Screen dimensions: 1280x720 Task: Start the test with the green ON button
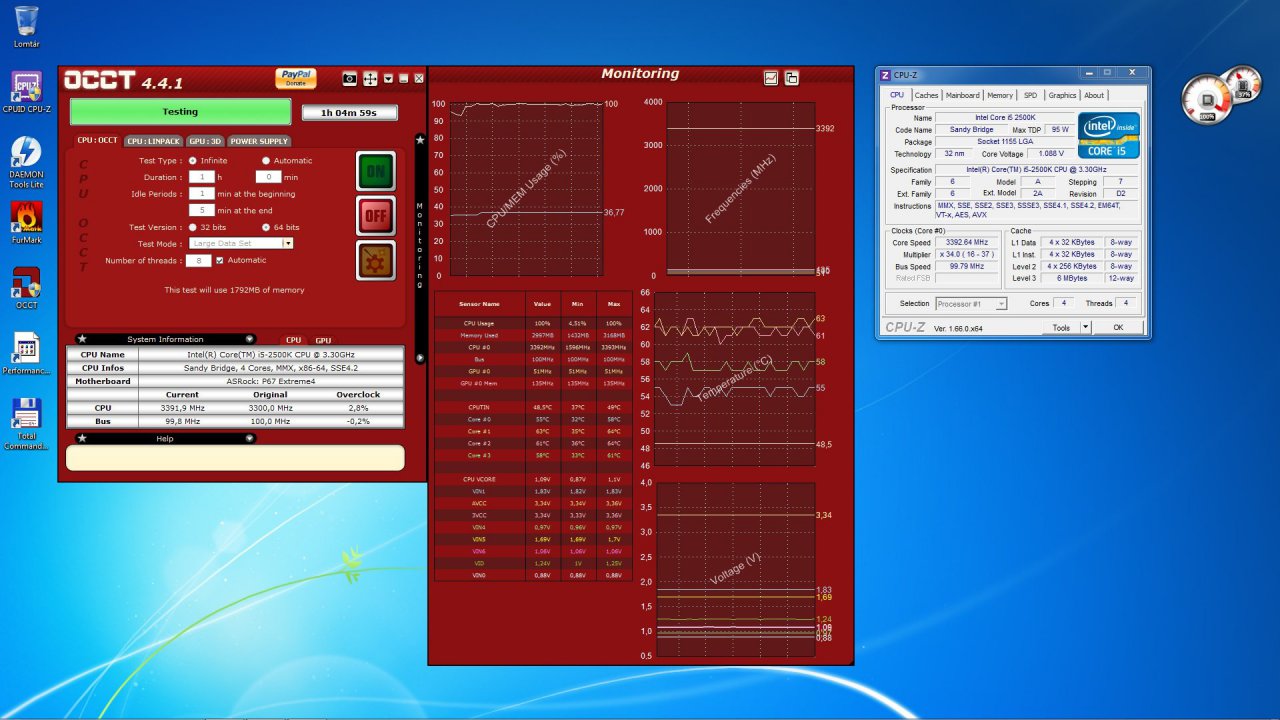coord(376,171)
